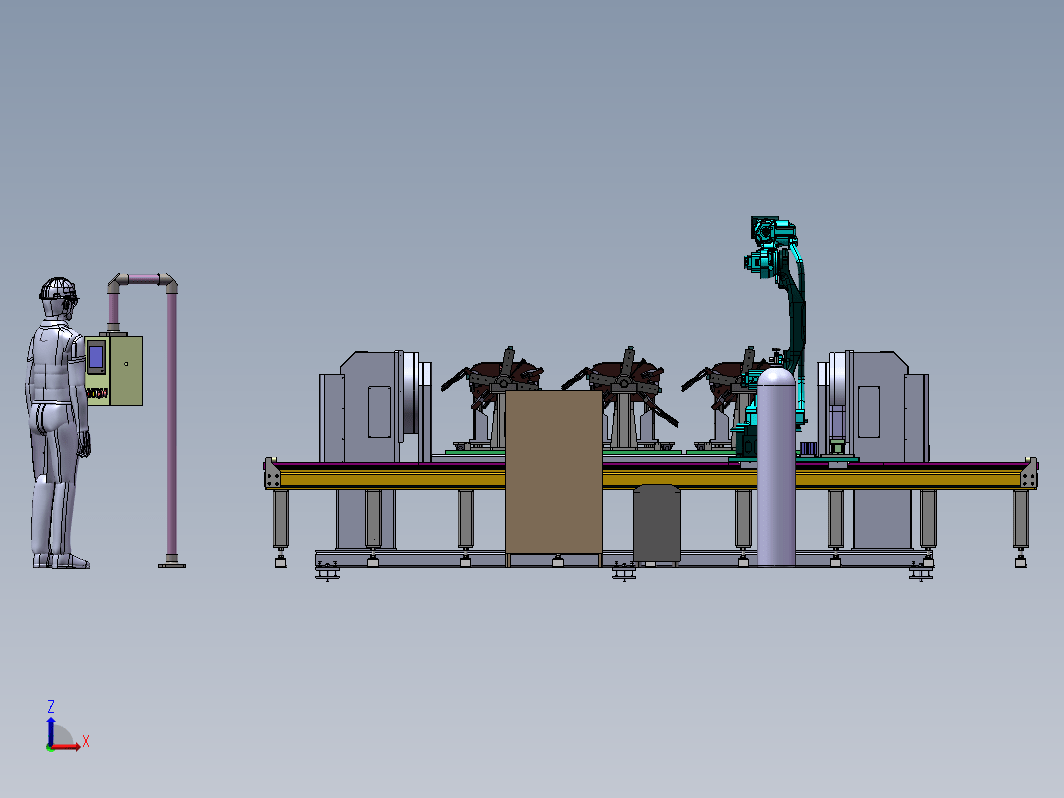Select the teal welding robot arm top
1064x798 pixels.
click(772, 247)
